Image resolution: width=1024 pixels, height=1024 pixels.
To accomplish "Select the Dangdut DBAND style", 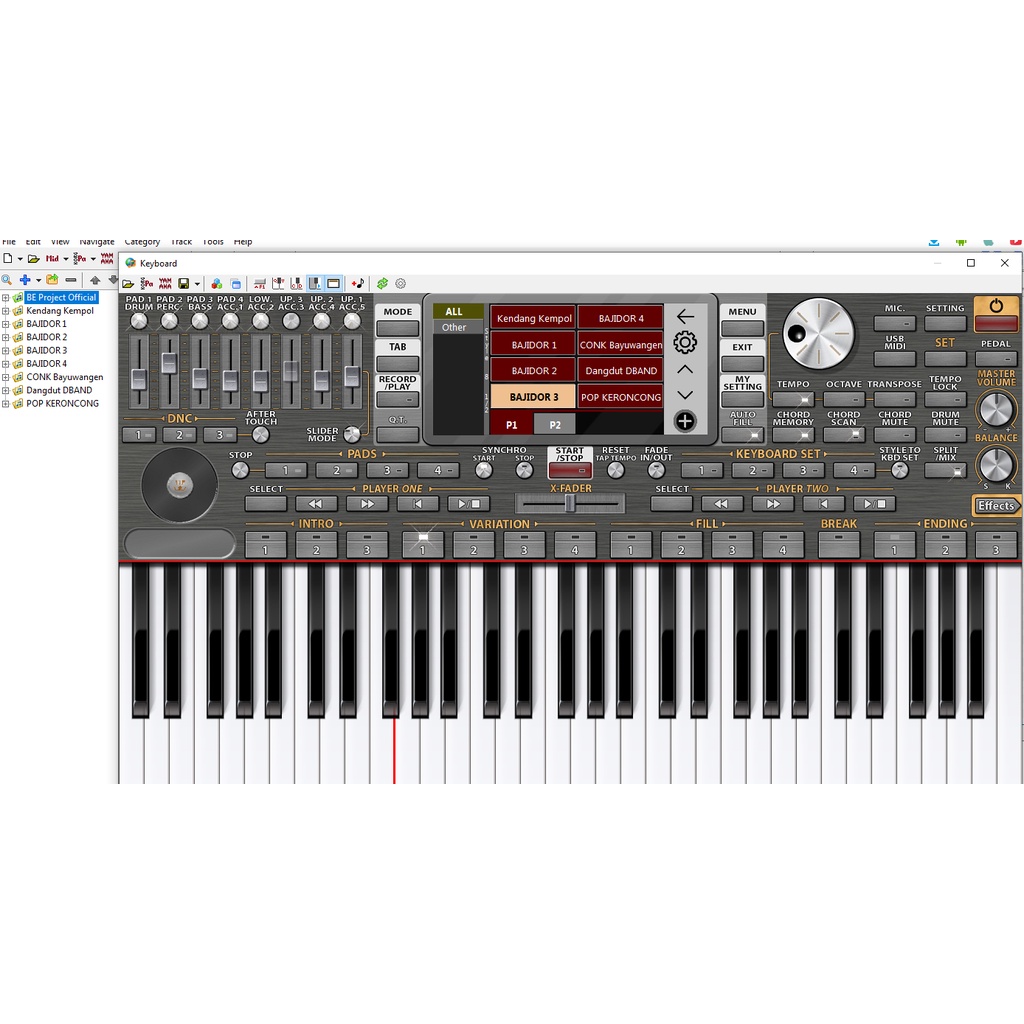I will [x=621, y=371].
